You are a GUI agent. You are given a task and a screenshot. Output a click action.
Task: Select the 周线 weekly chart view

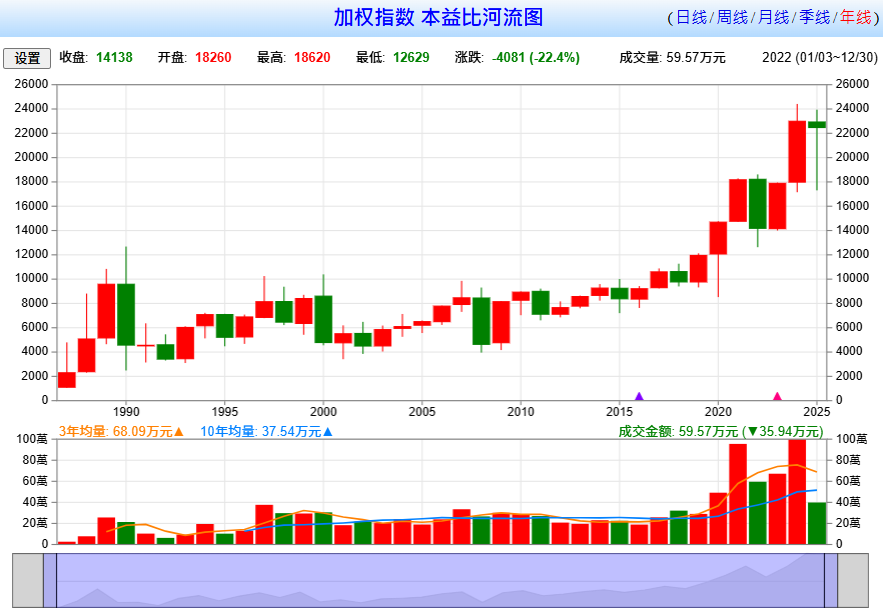pyautogui.click(x=732, y=18)
